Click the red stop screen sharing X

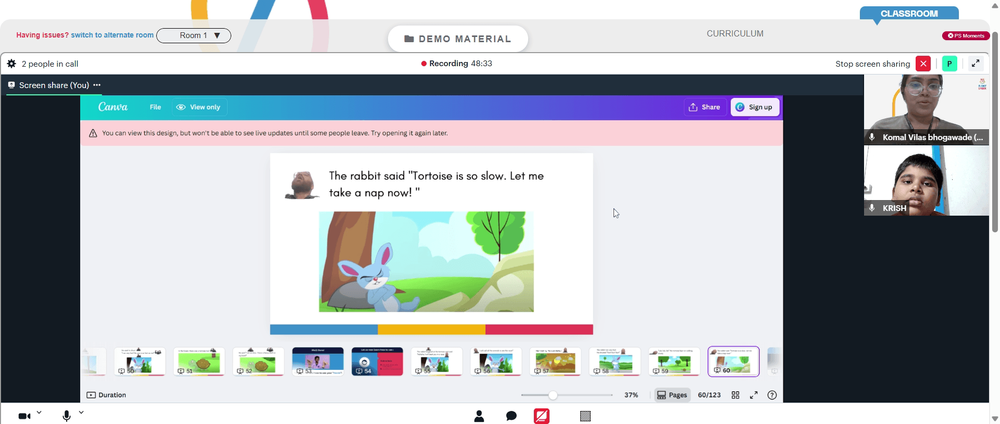point(923,64)
